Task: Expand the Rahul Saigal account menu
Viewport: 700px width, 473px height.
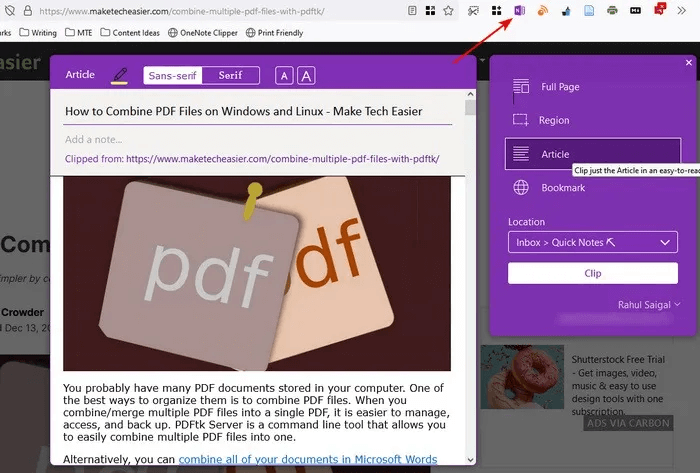Action: click(x=649, y=305)
